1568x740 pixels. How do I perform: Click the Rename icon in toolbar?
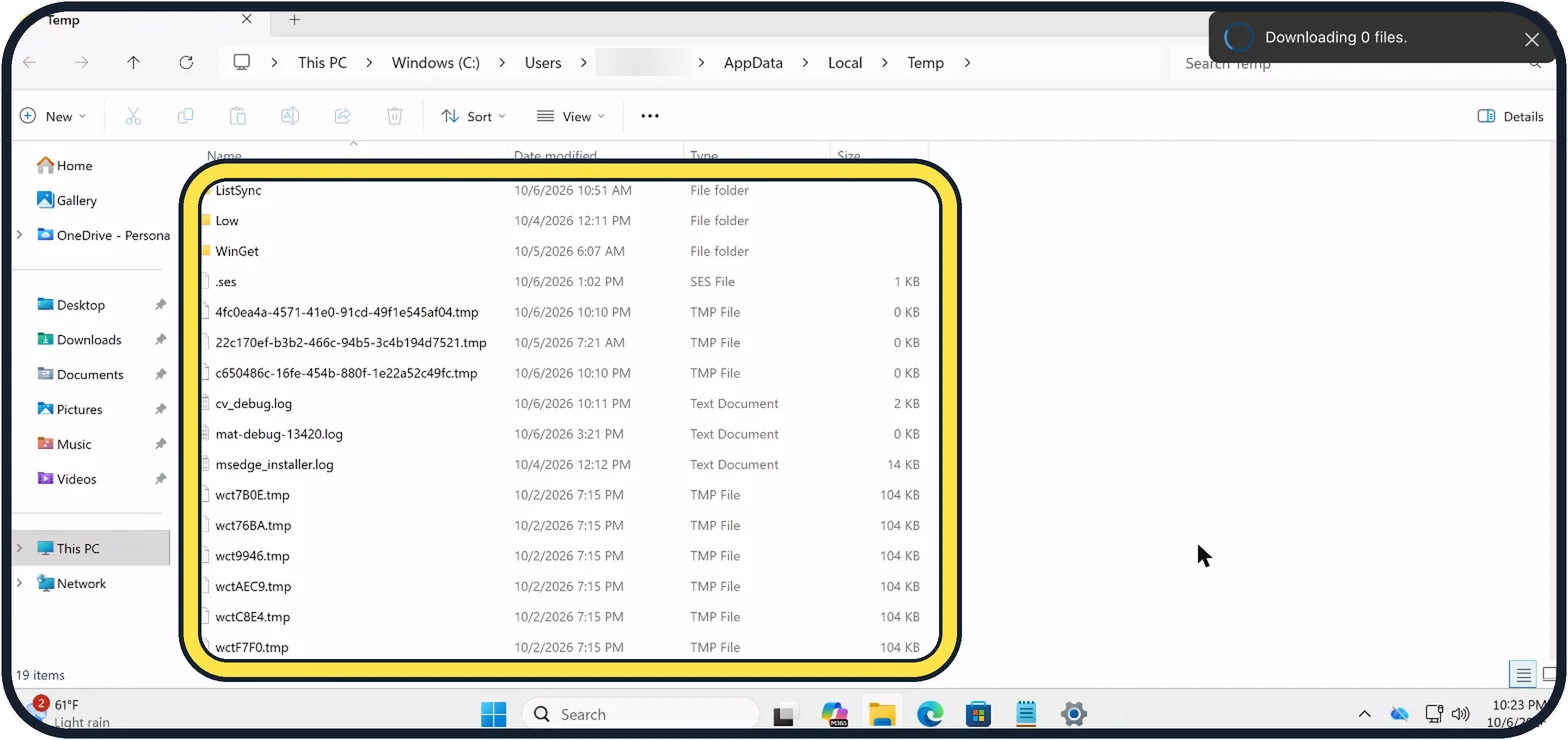(290, 116)
